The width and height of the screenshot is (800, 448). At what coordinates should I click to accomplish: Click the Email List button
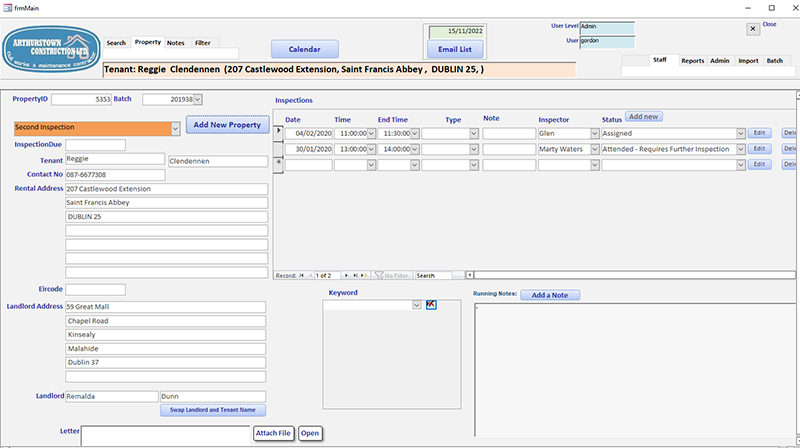click(455, 49)
